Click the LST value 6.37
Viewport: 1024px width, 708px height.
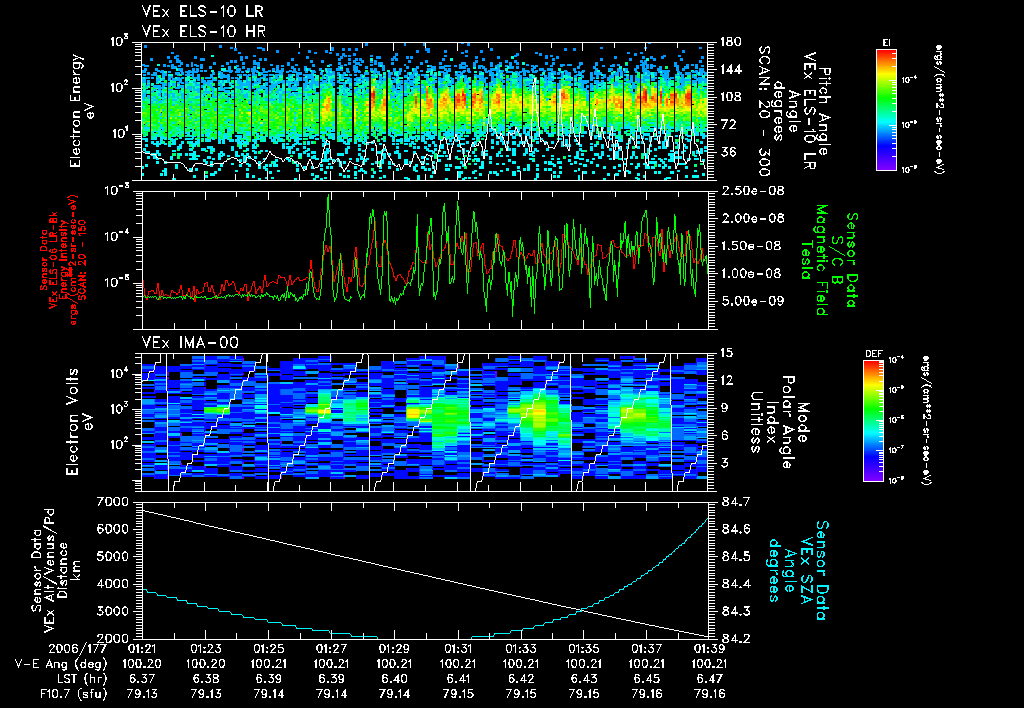click(x=142, y=679)
